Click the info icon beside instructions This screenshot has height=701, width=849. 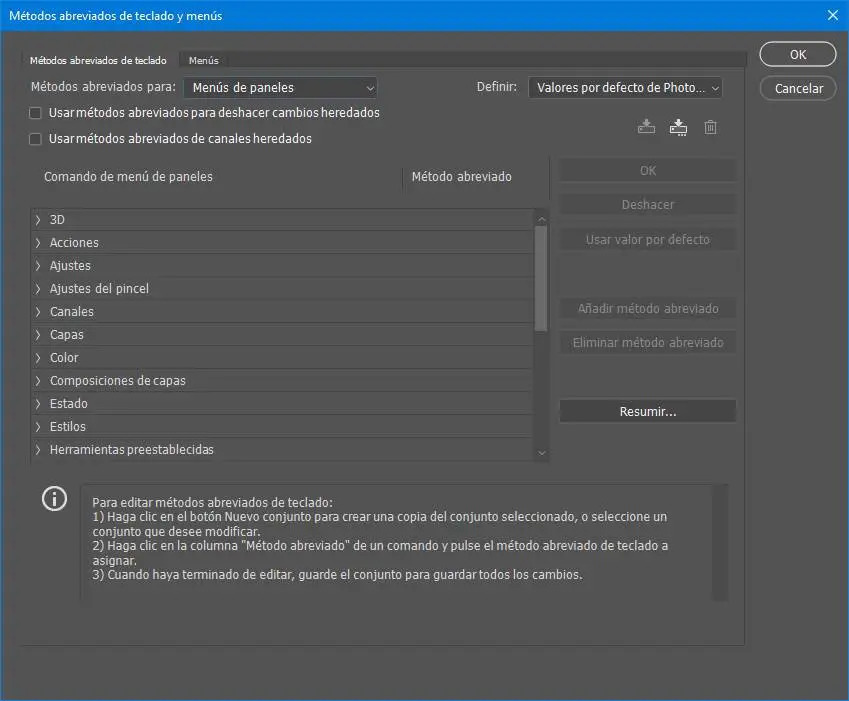(x=55, y=499)
